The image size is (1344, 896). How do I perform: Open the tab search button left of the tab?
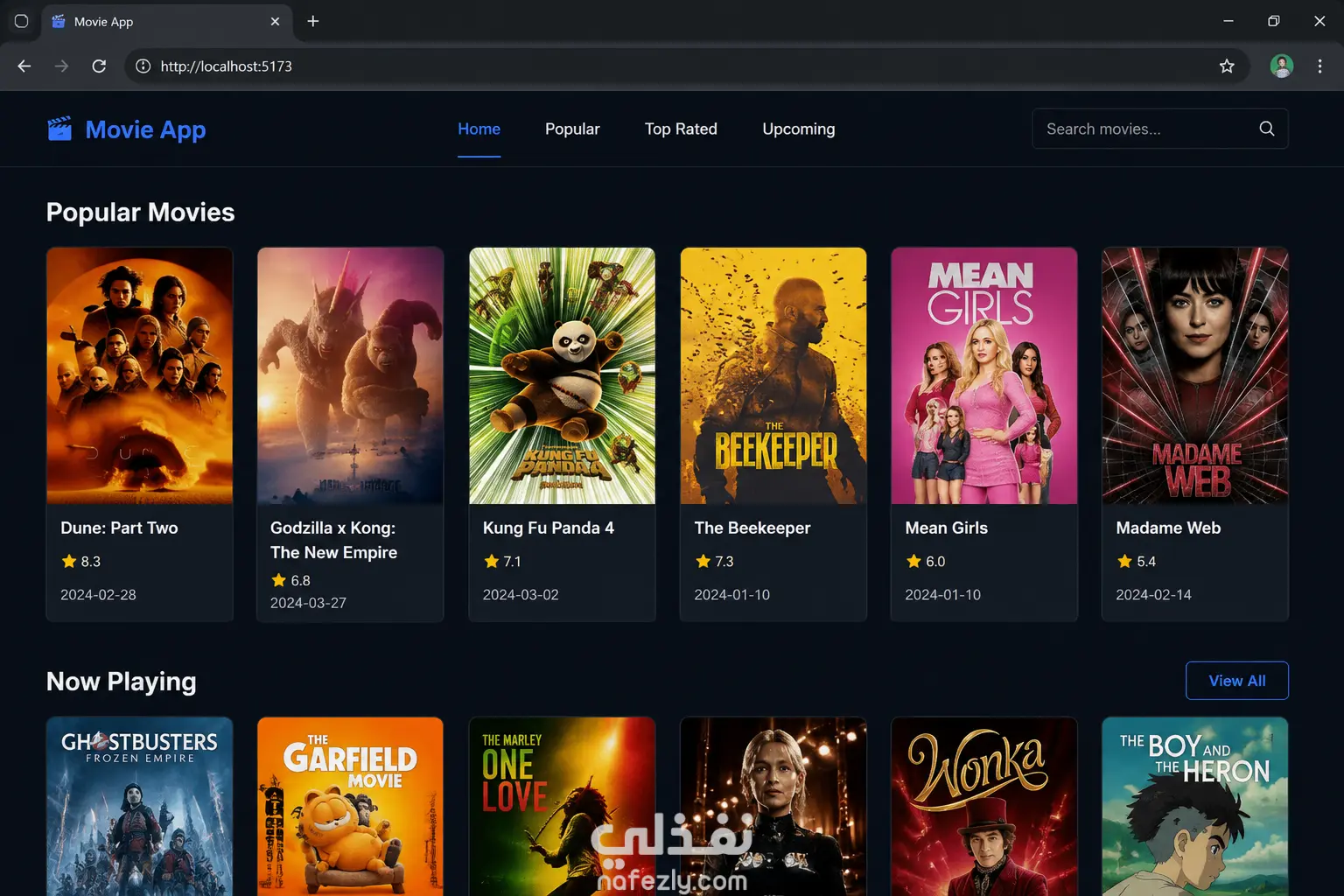[x=21, y=21]
